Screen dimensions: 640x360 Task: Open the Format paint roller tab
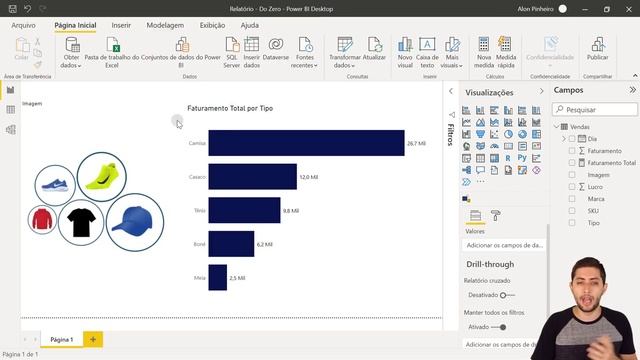point(496,216)
